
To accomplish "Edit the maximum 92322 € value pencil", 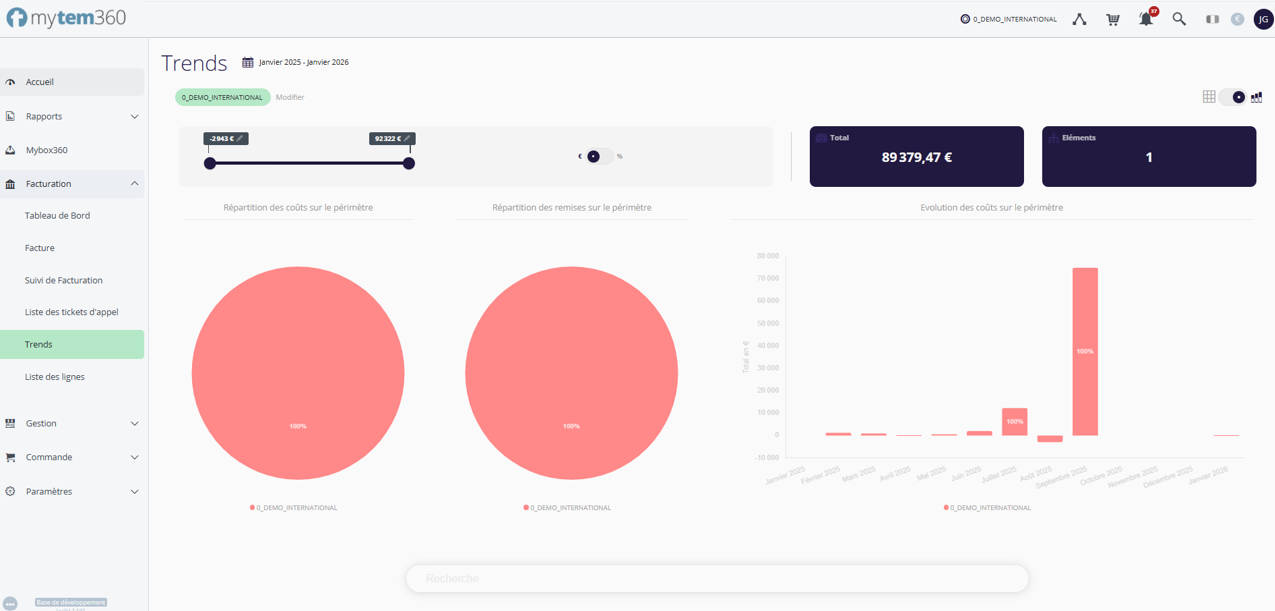I will [407, 139].
